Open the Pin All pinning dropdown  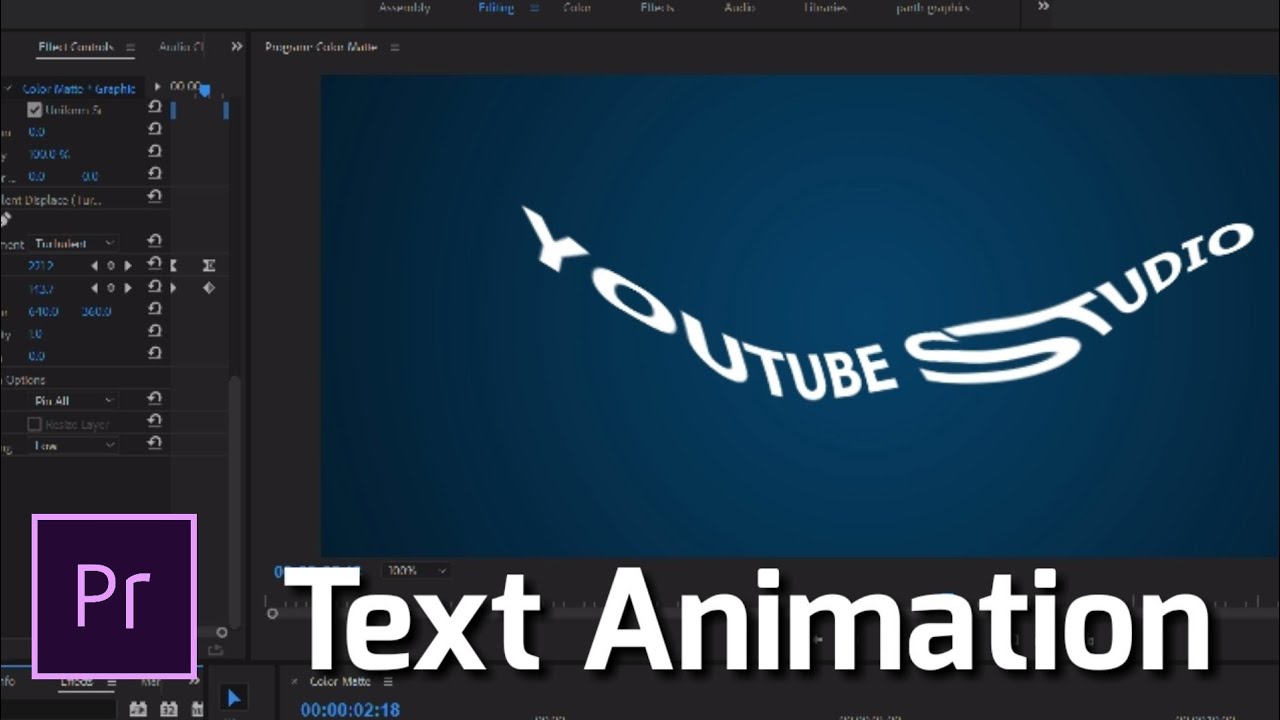click(73, 401)
